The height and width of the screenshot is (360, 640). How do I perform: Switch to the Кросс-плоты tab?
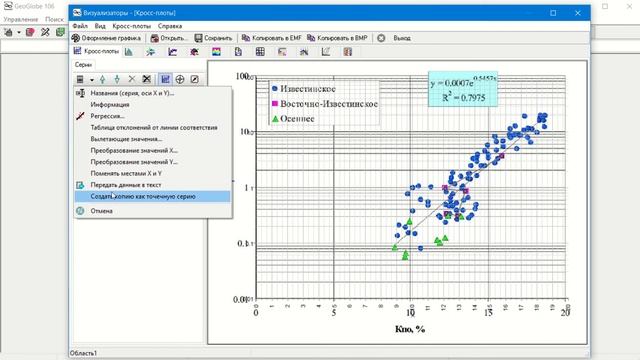(x=96, y=51)
